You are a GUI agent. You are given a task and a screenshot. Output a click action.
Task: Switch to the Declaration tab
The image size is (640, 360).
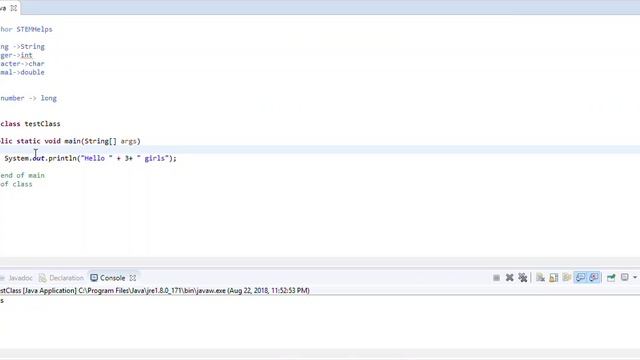point(66,278)
